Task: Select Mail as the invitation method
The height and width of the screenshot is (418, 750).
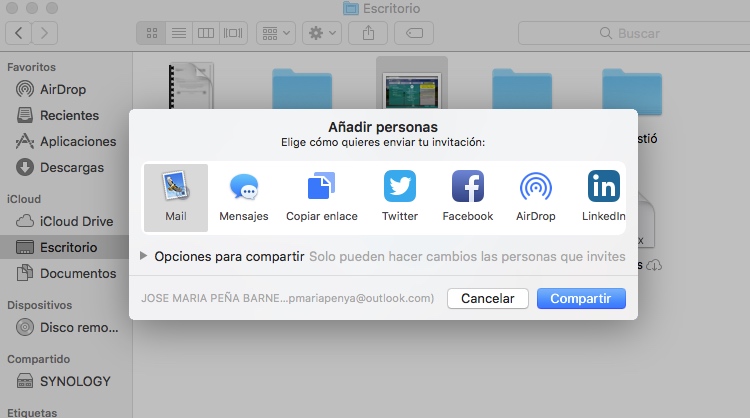Action: [176, 198]
